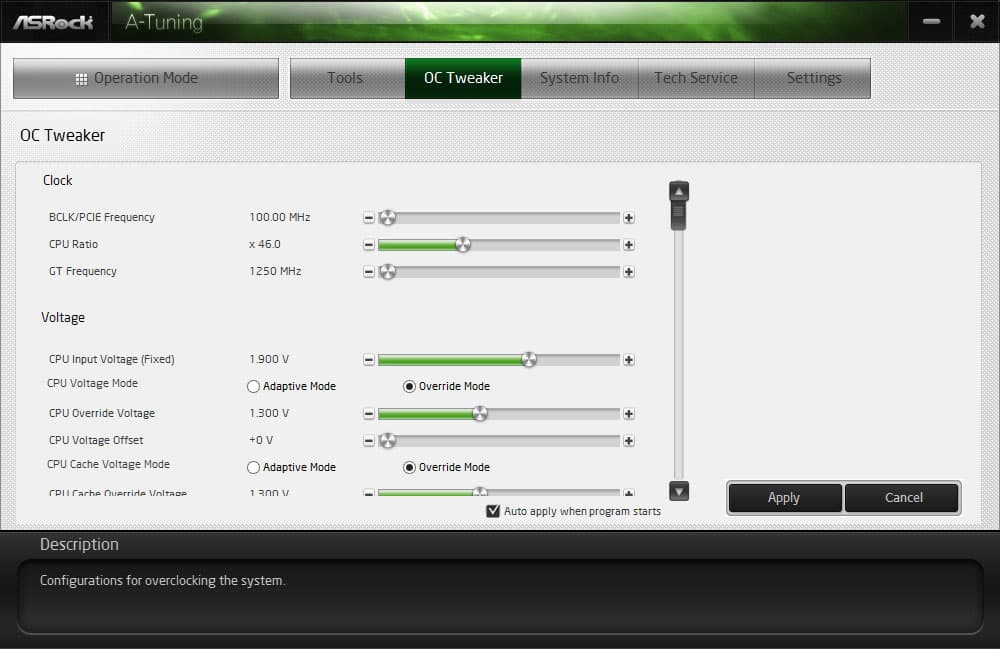Screen dimensions: 1000x649
Task: Click the vertical scrollbar thumb
Action: [679, 215]
